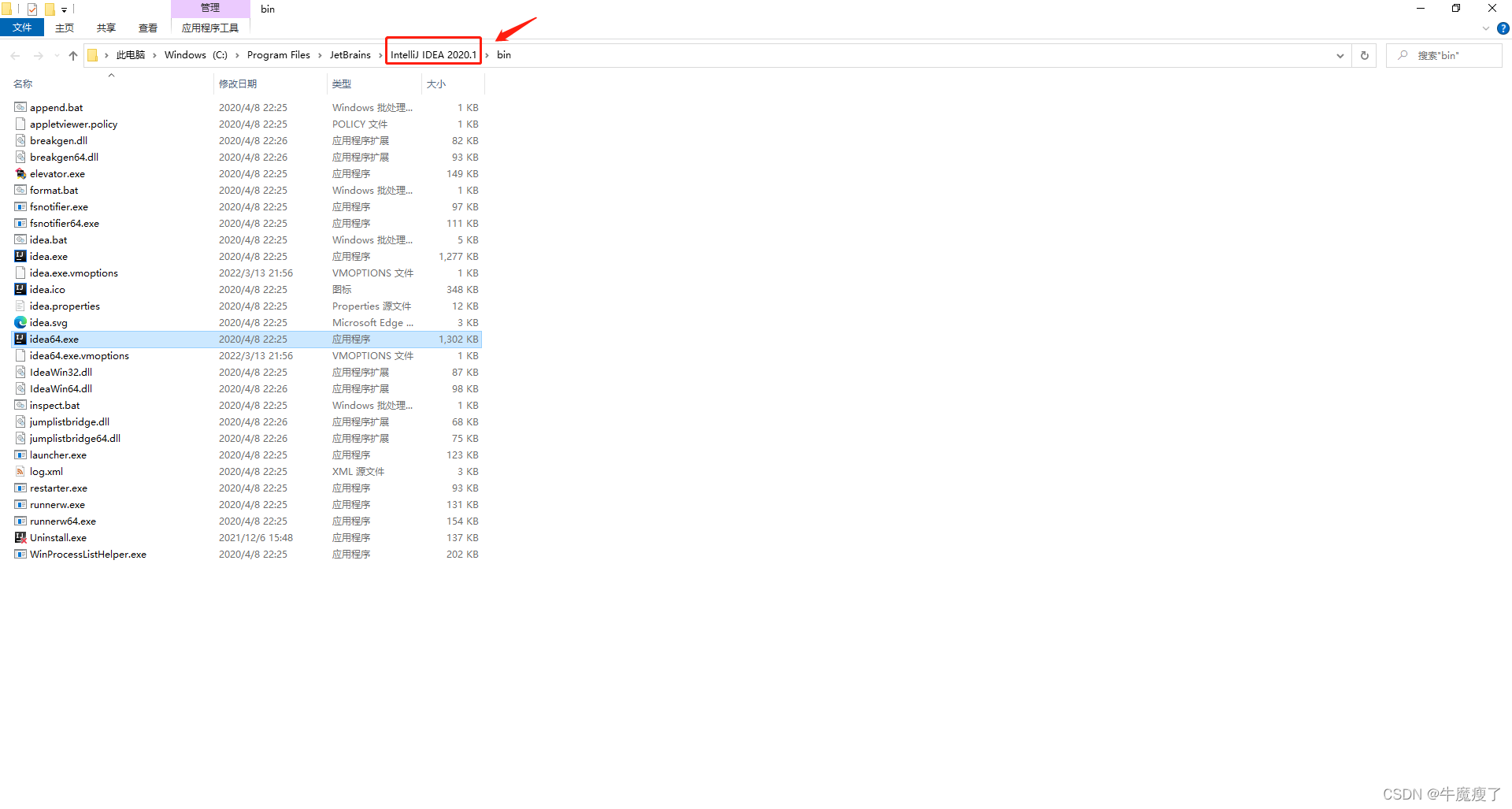The height and width of the screenshot is (809, 1512).
Task: Select the idea.properties file icon
Action: pos(20,306)
